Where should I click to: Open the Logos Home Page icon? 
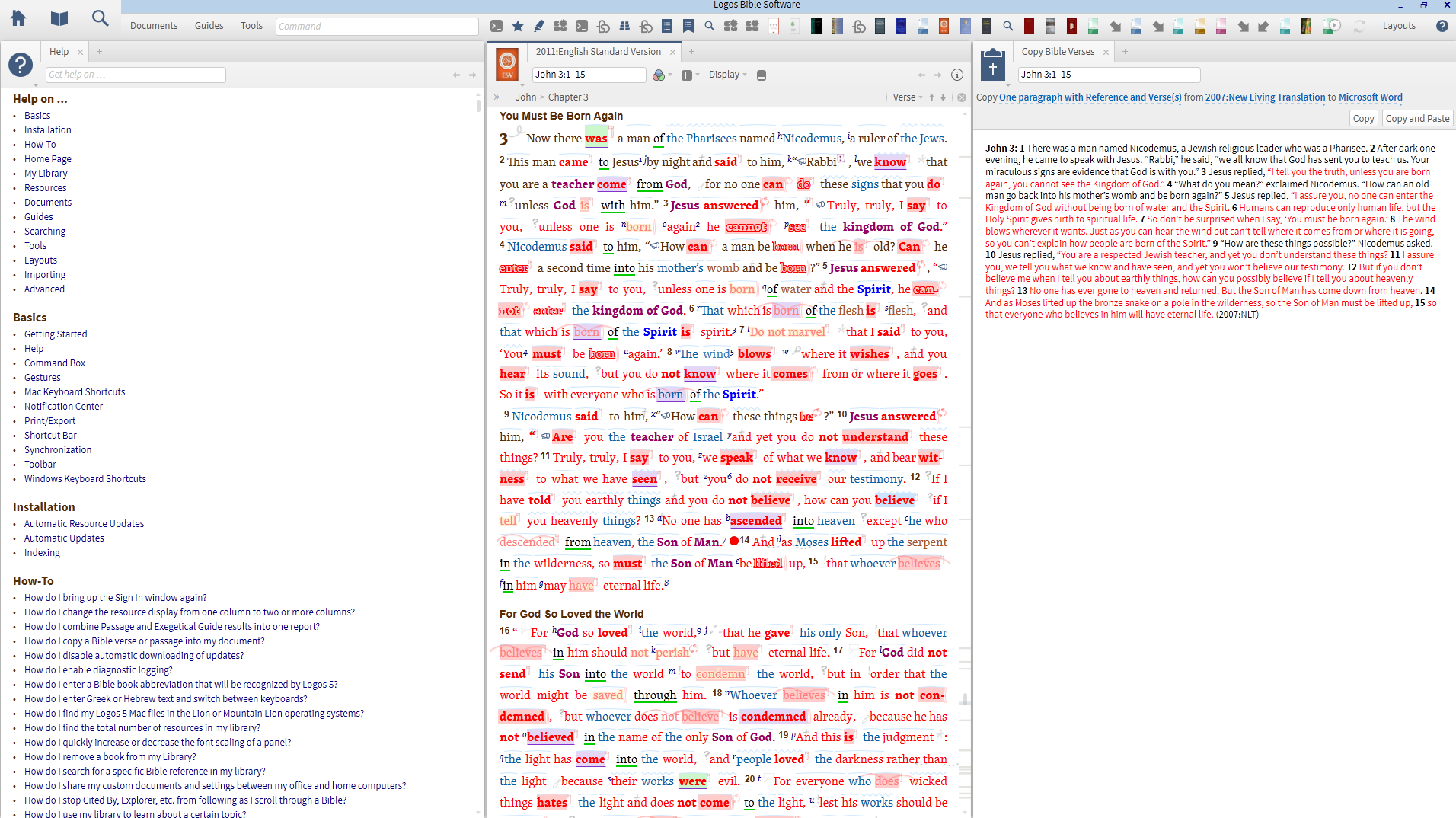tap(18, 18)
